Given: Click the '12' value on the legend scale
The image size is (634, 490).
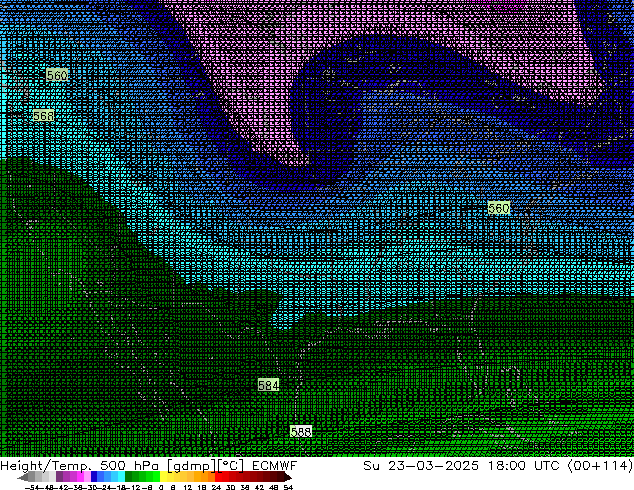Looking at the screenshot, I should tap(188, 487).
